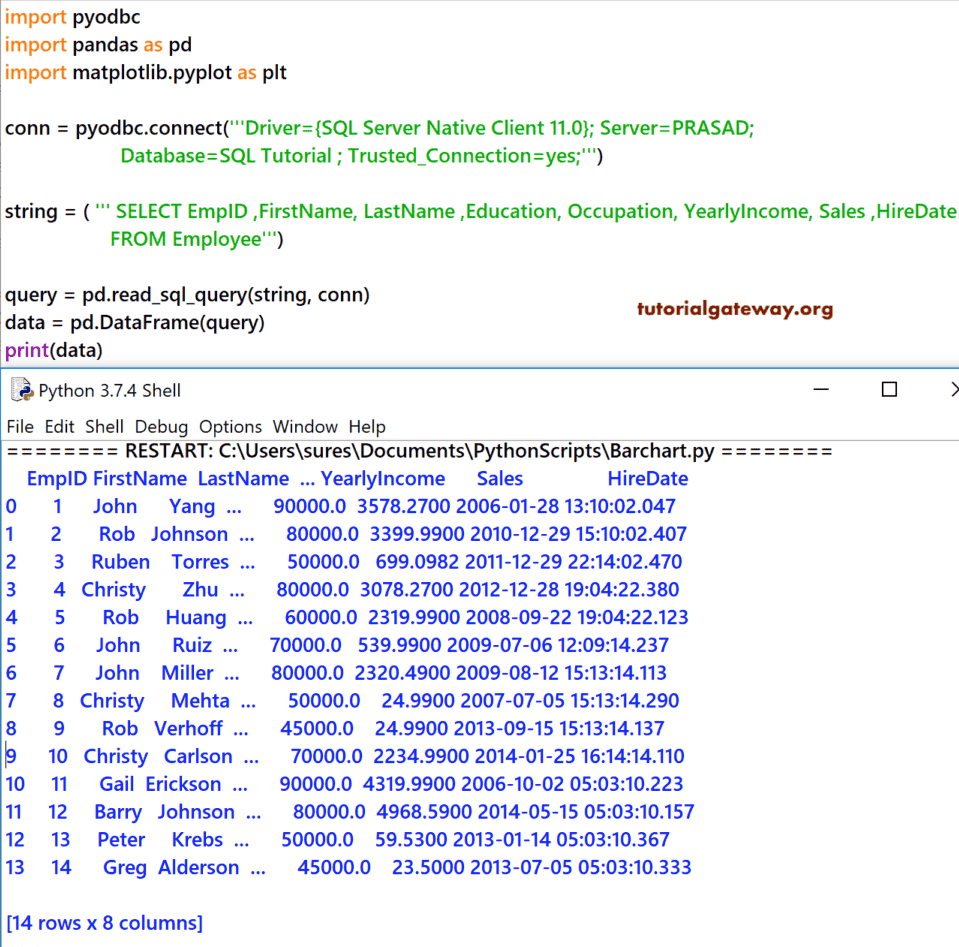Viewport: 959px width, 947px height.
Task: Click last name 'Mehta'
Action: [200, 700]
